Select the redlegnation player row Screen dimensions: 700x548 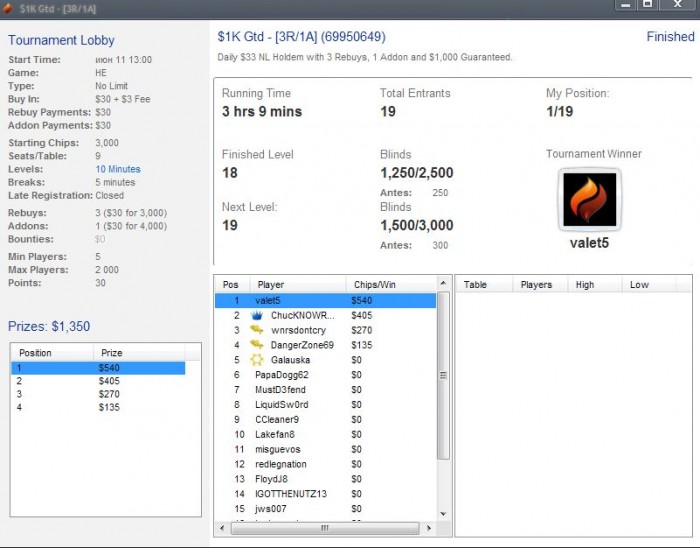tap(325, 464)
